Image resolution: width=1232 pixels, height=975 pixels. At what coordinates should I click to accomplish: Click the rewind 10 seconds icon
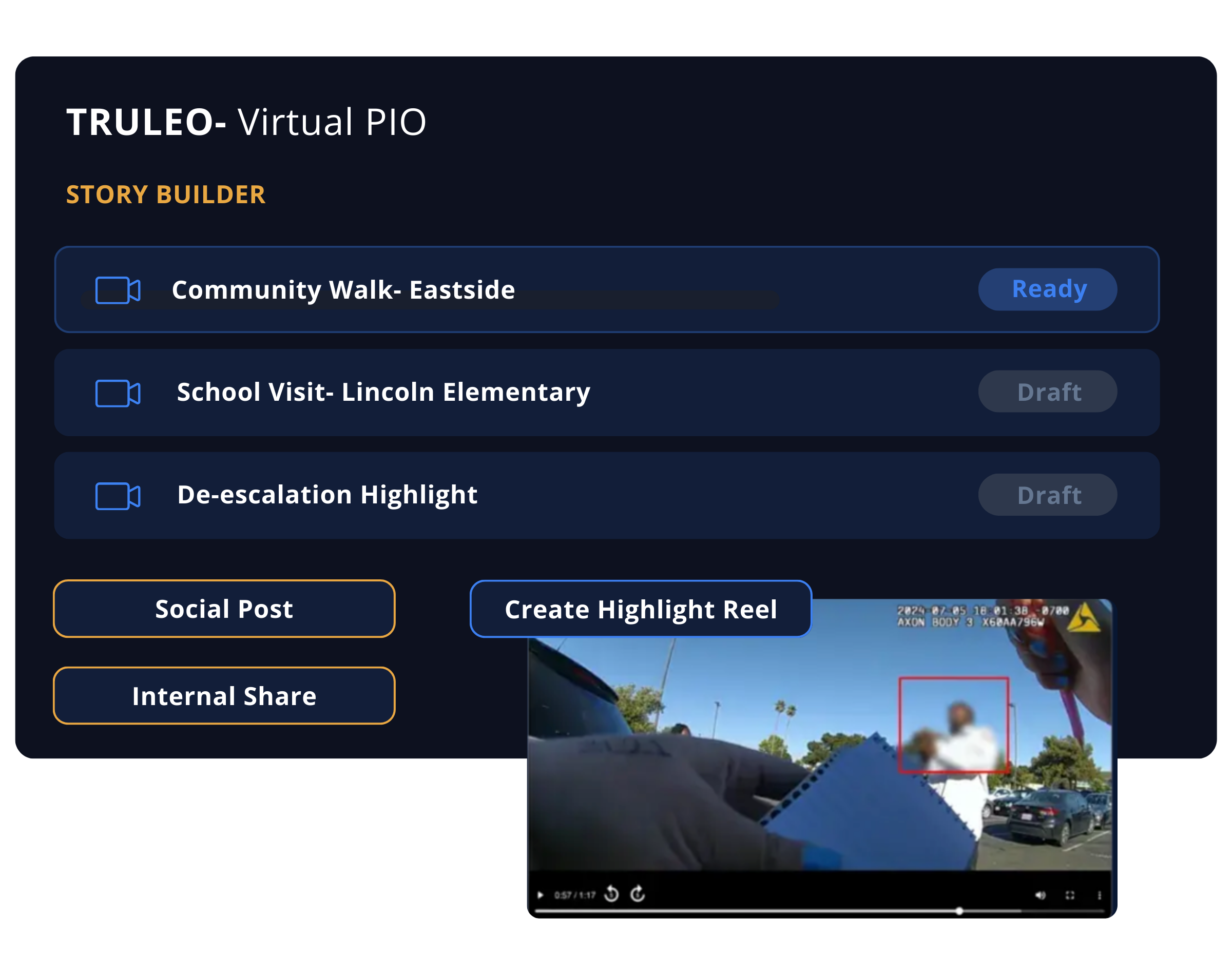point(611,894)
